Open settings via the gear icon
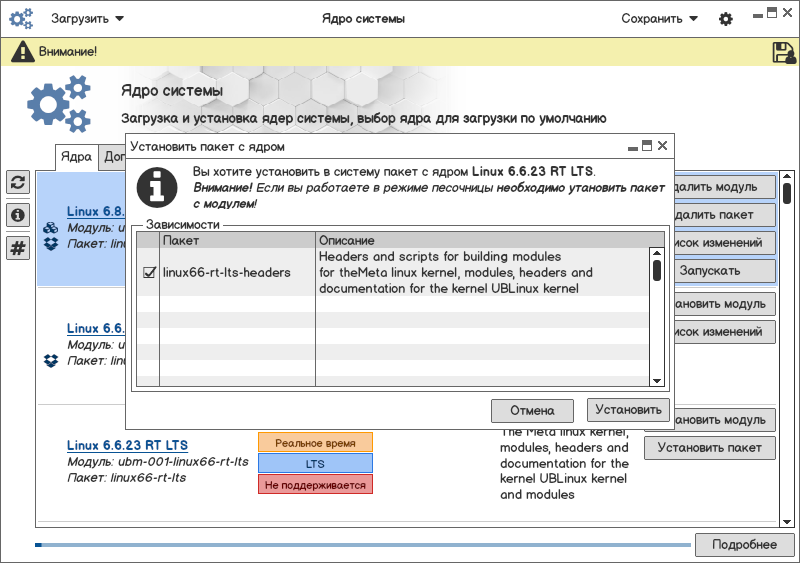 [x=726, y=19]
